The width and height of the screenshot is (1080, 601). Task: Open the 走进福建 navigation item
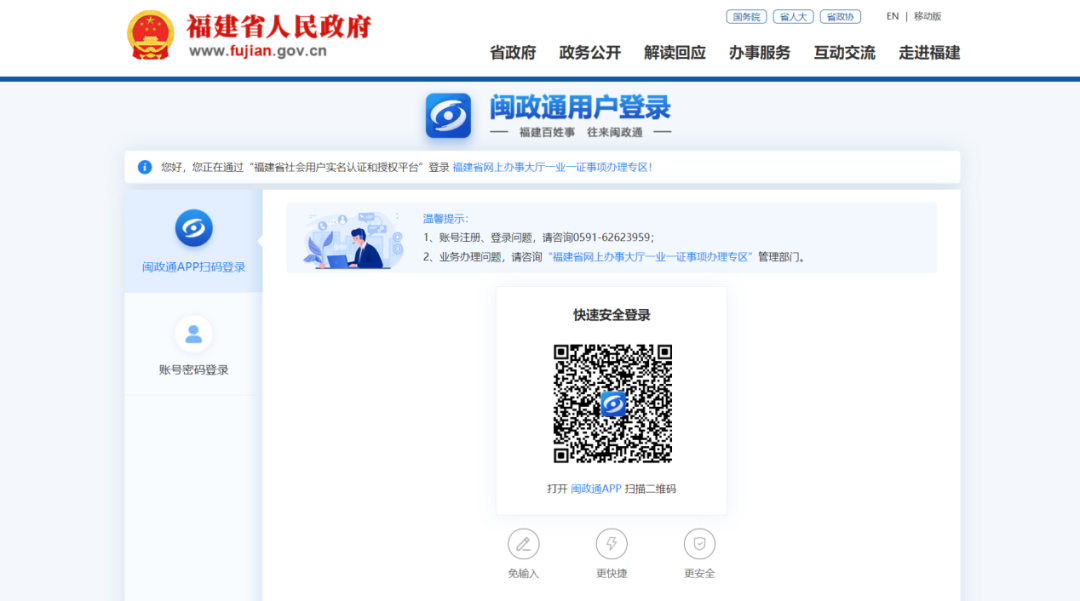929,53
